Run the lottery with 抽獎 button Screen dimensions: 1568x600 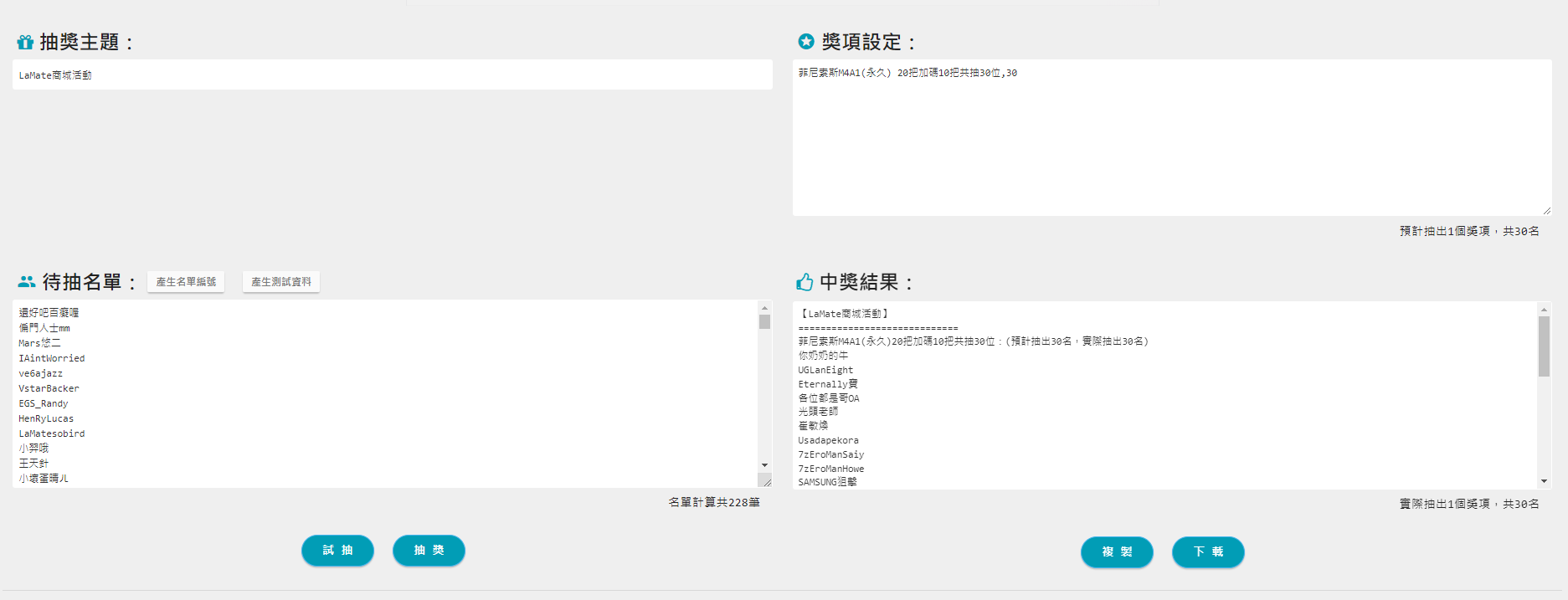point(429,551)
